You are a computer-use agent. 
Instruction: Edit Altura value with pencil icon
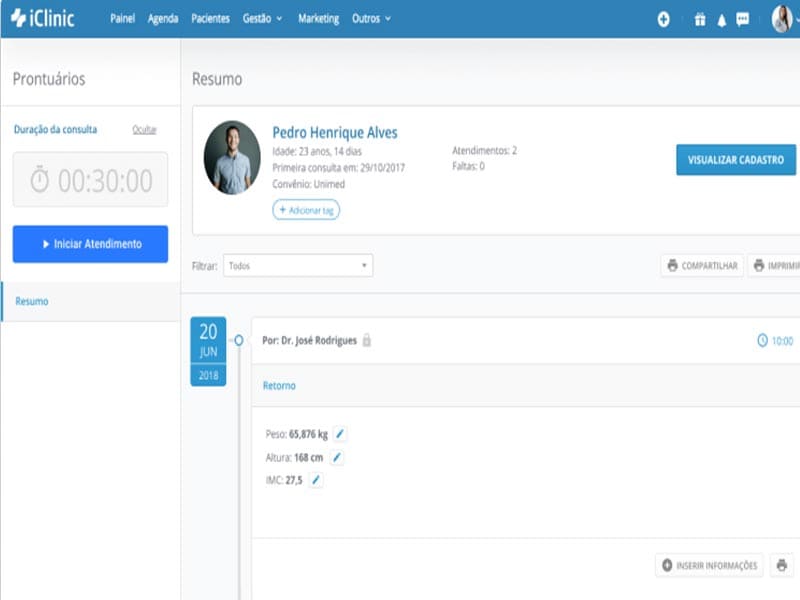[x=337, y=458]
